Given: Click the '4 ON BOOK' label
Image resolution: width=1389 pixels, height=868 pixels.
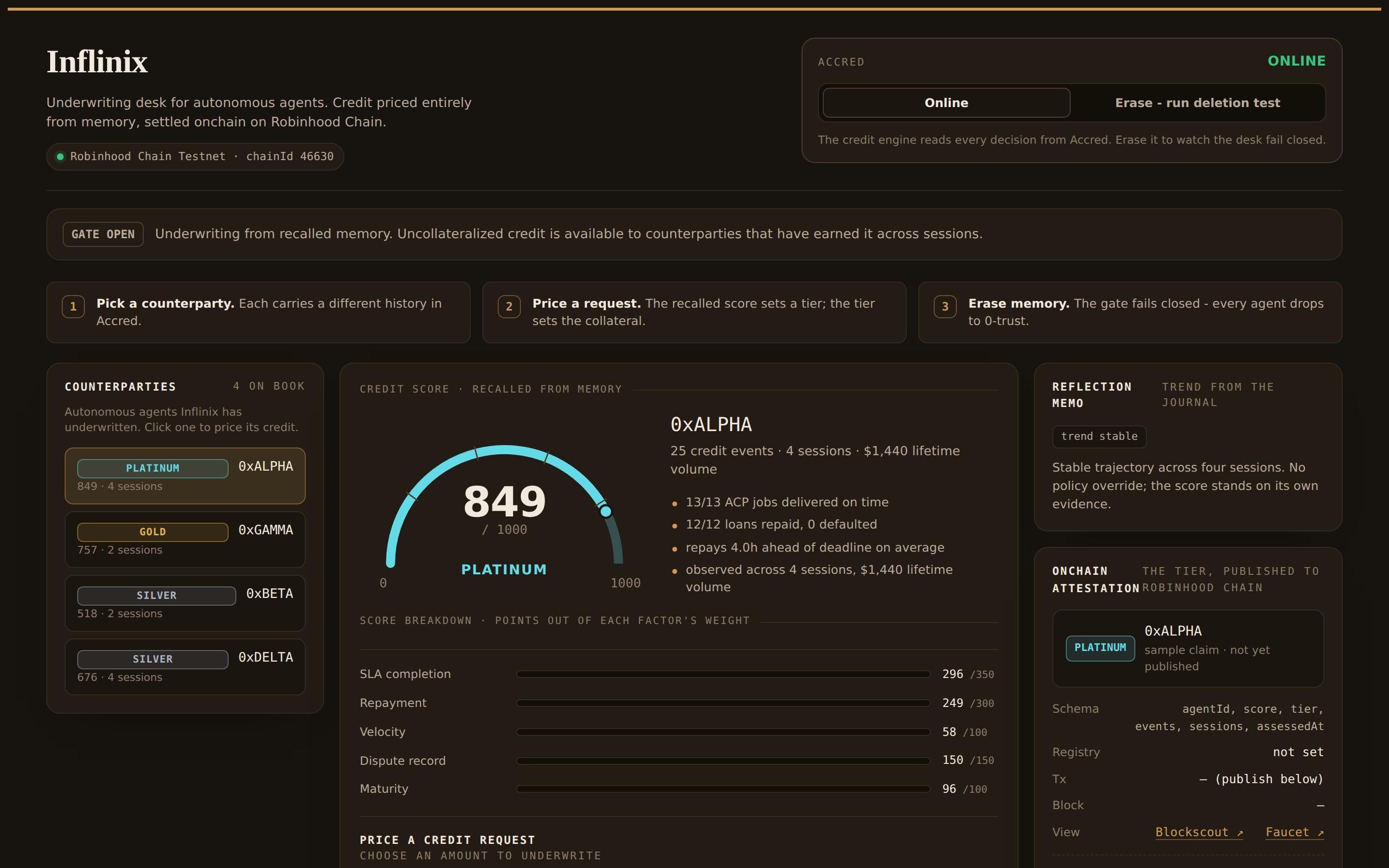Looking at the screenshot, I should click(269, 386).
